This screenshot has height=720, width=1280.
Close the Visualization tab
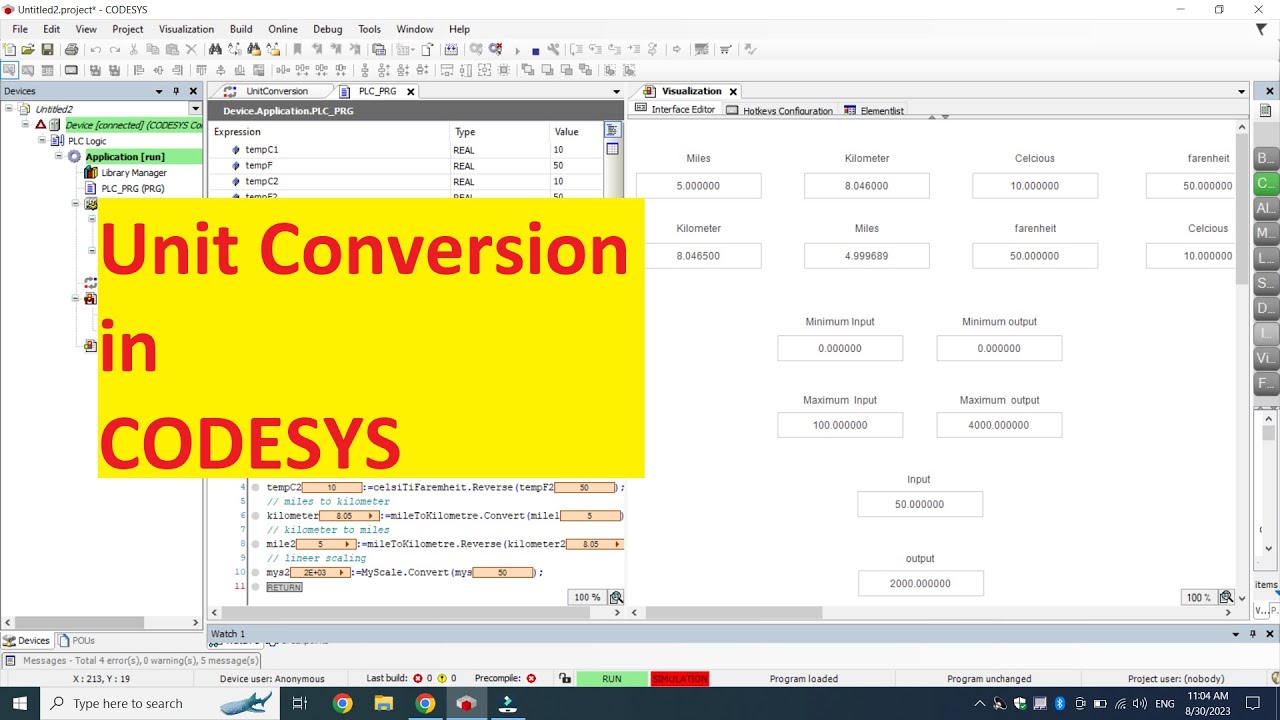pos(733,91)
